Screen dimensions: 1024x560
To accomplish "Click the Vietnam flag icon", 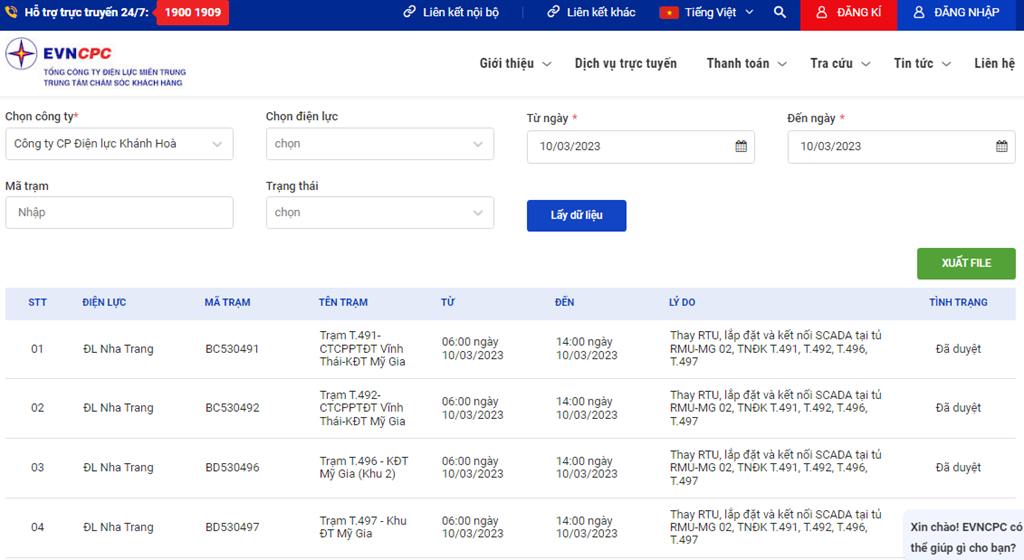I will tap(669, 13).
